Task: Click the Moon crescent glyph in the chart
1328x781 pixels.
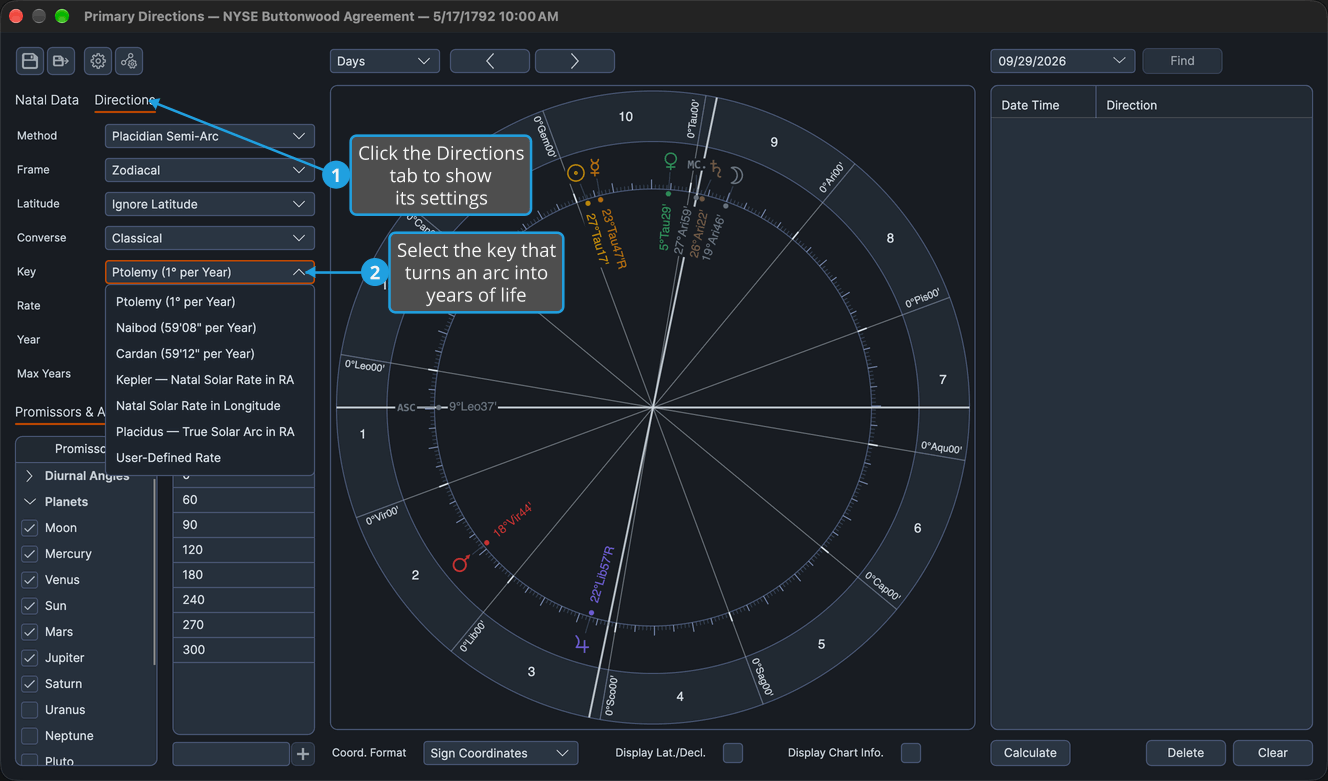Action: [x=736, y=175]
